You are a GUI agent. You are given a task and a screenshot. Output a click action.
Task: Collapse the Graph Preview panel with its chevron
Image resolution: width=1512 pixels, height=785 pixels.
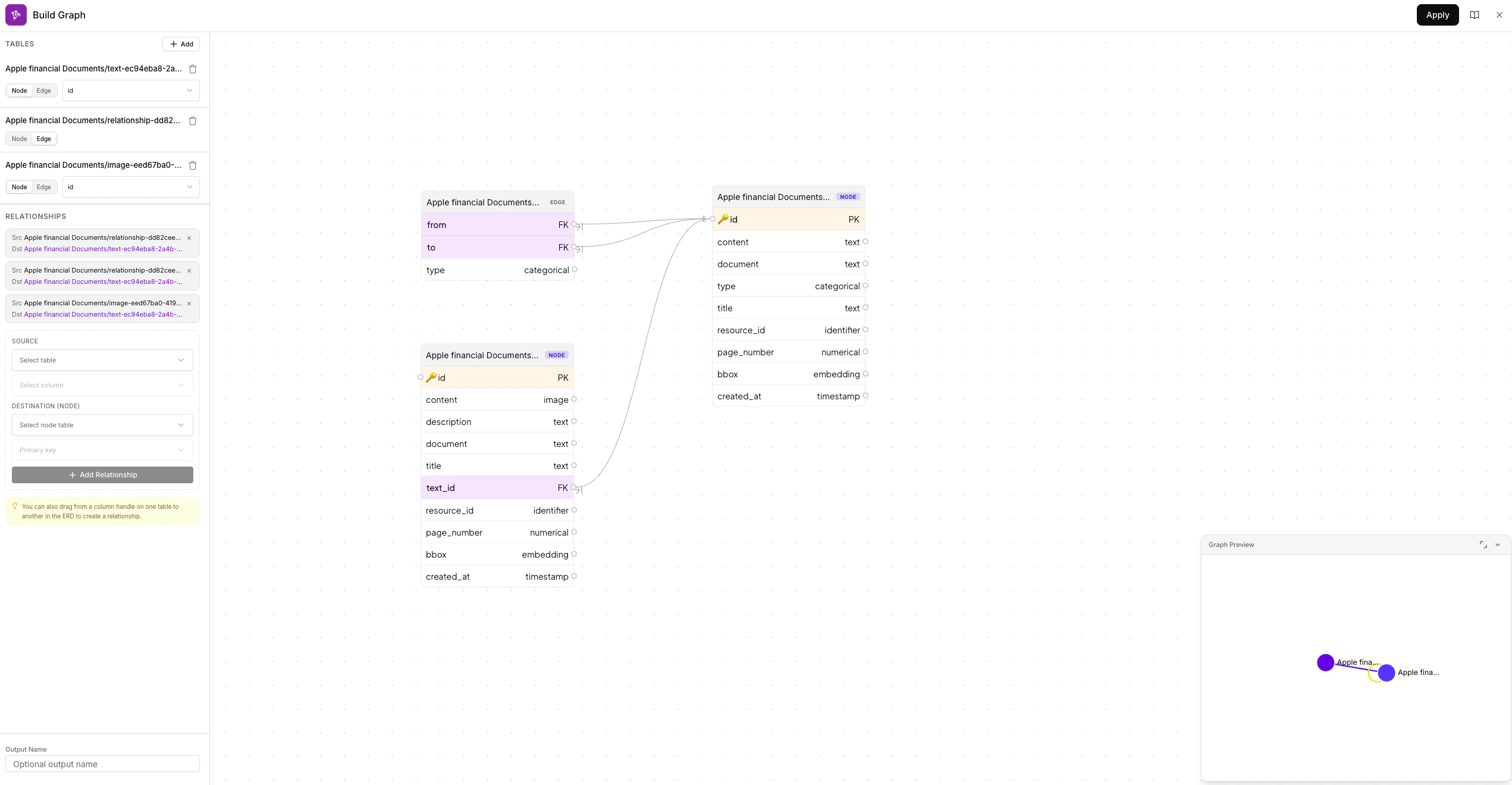(x=1498, y=545)
